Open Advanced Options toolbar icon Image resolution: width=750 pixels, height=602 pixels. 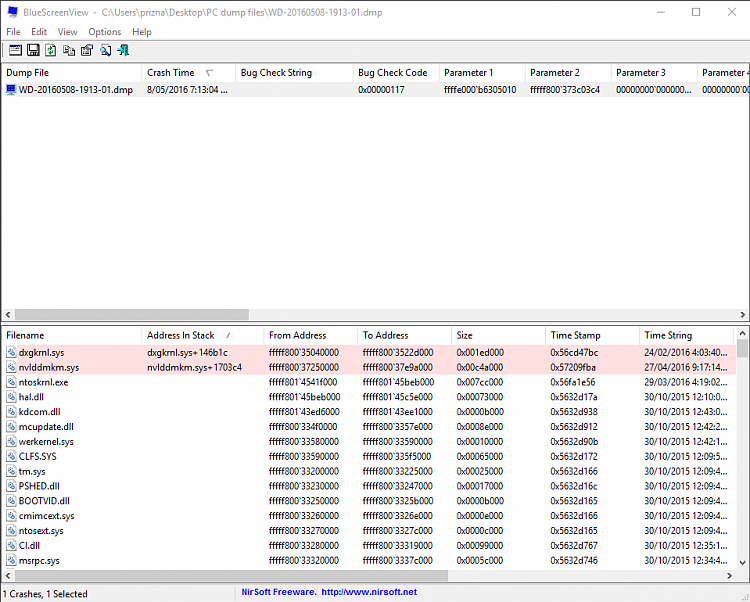15,50
